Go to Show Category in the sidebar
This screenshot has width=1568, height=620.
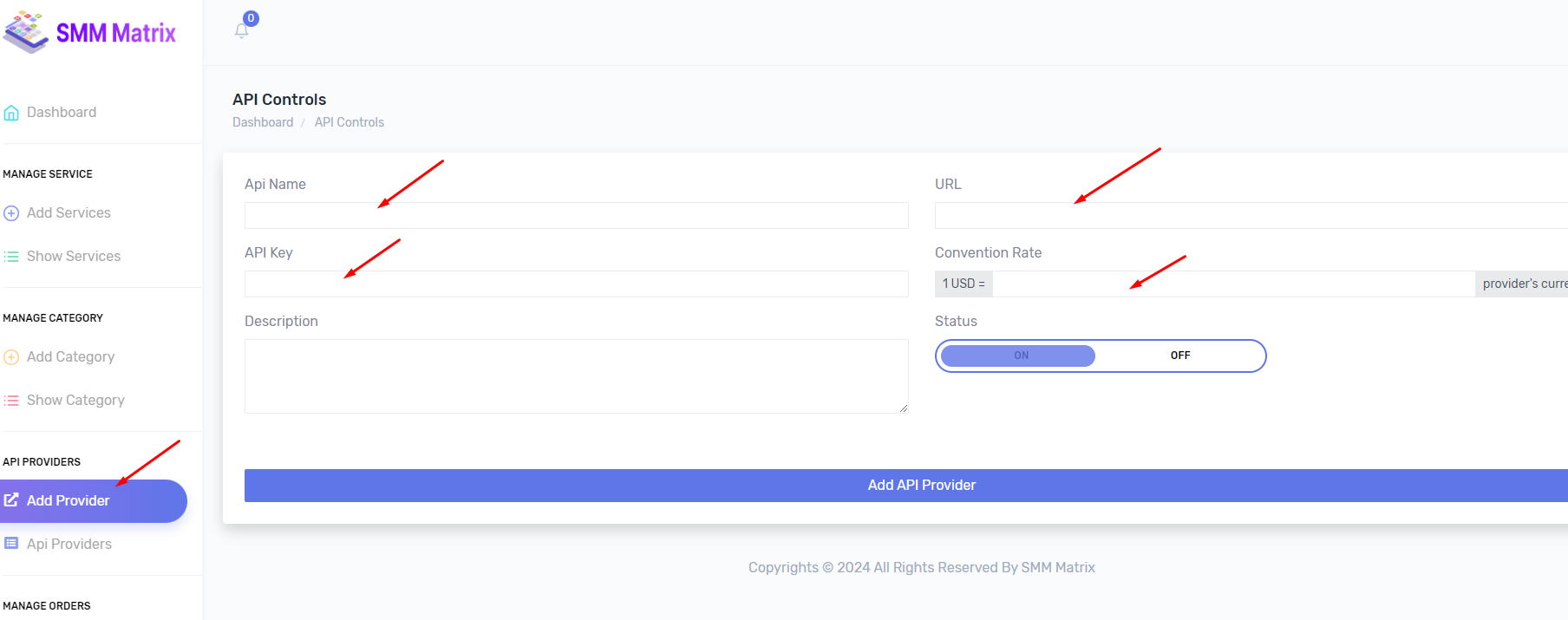click(x=75, y=401)
